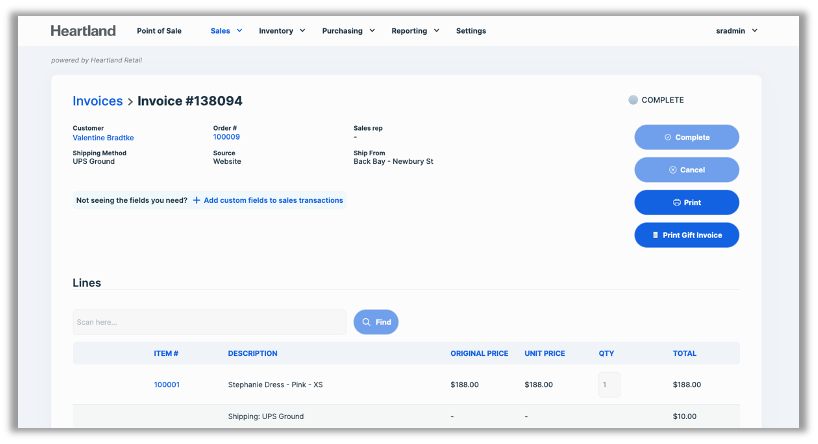Click the document icon on Print Gift Invoice

(656, 235)
